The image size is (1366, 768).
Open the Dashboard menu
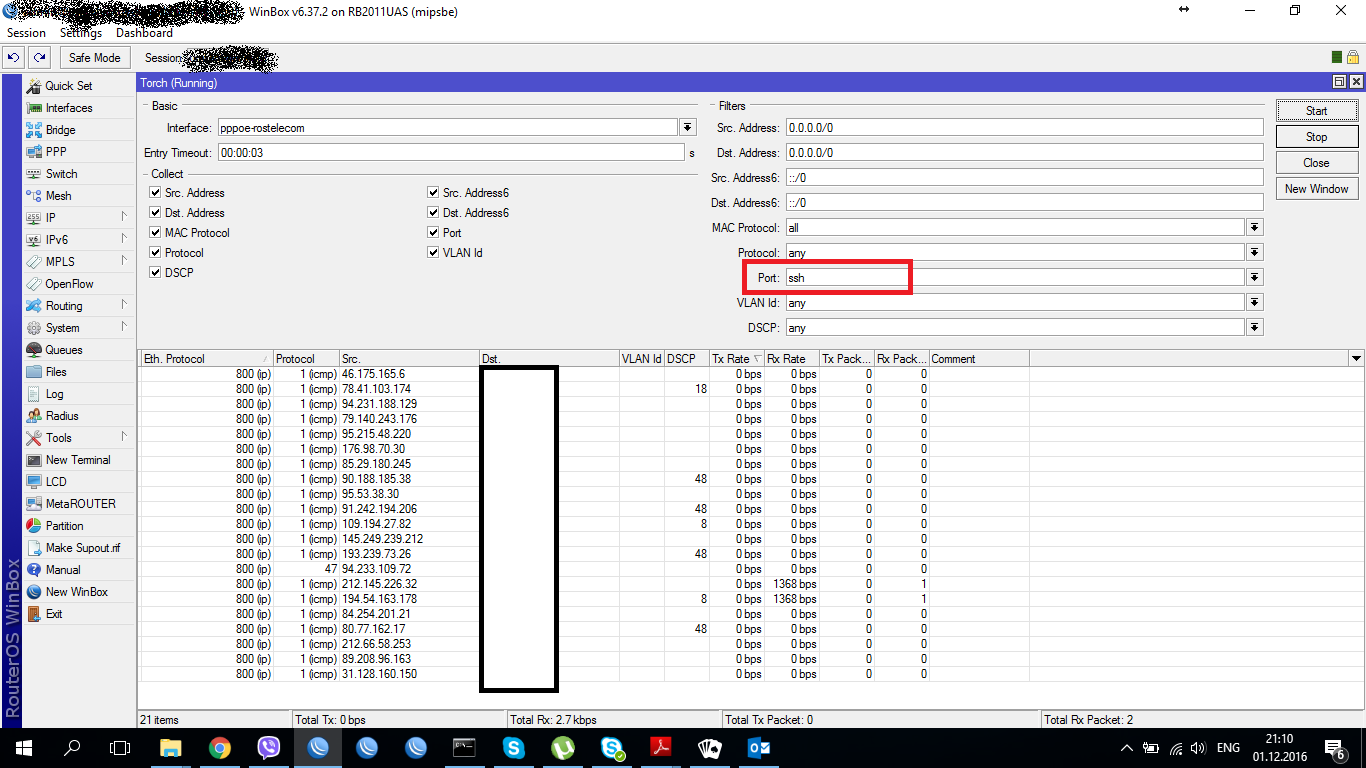(x=144, y=33)
